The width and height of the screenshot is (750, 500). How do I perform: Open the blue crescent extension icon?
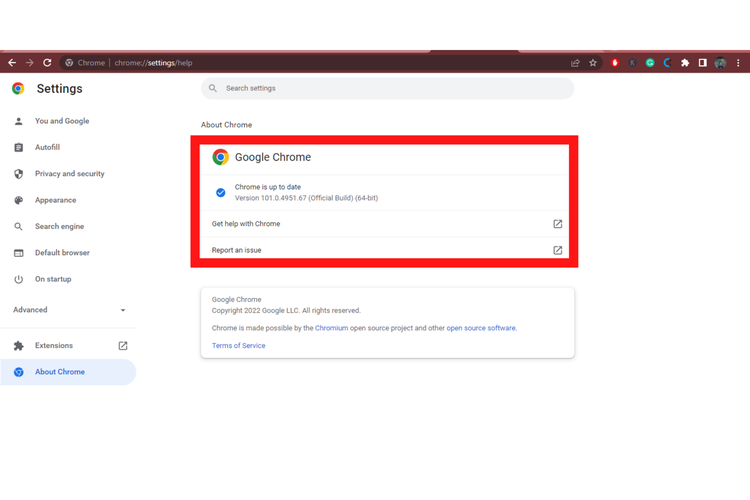pos(667,63)
